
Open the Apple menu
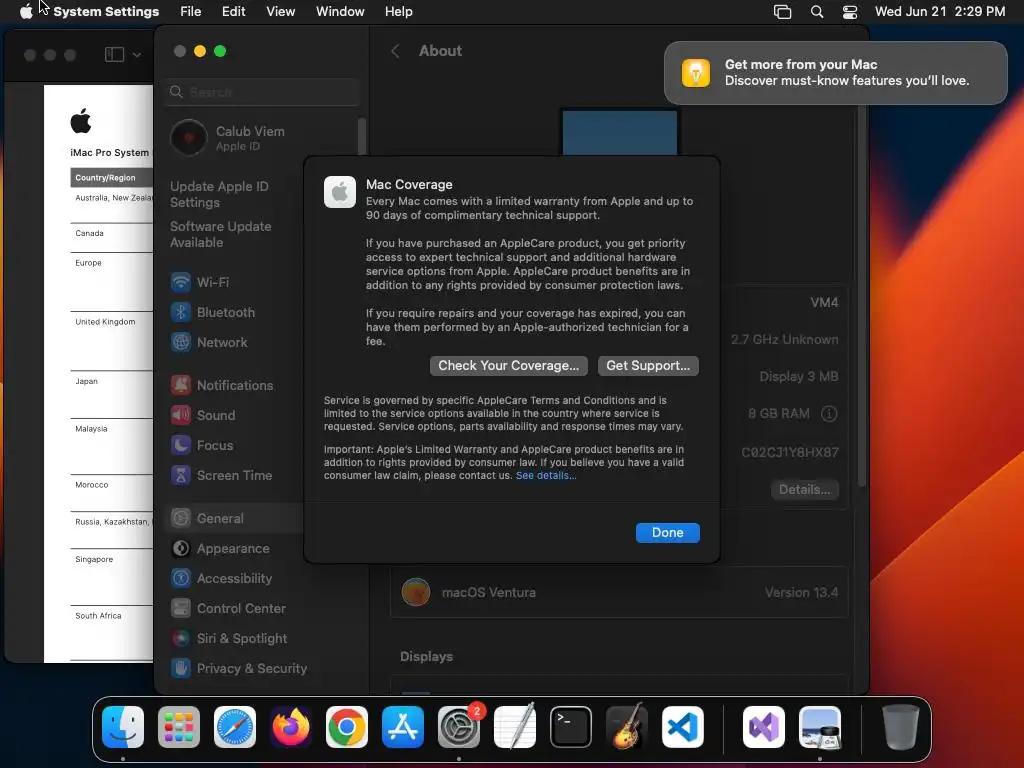click(x=26, y=12)
